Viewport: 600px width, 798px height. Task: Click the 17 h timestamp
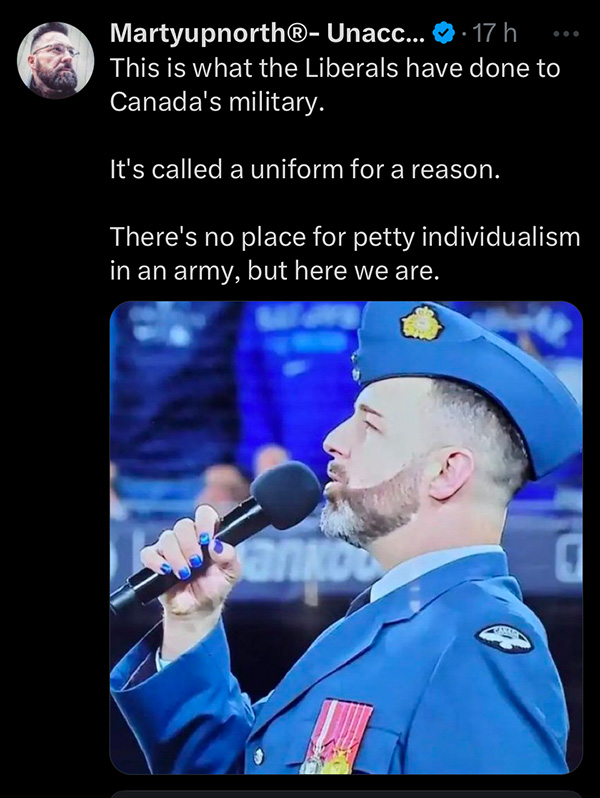pyautogui.click(x=495, y=34)
